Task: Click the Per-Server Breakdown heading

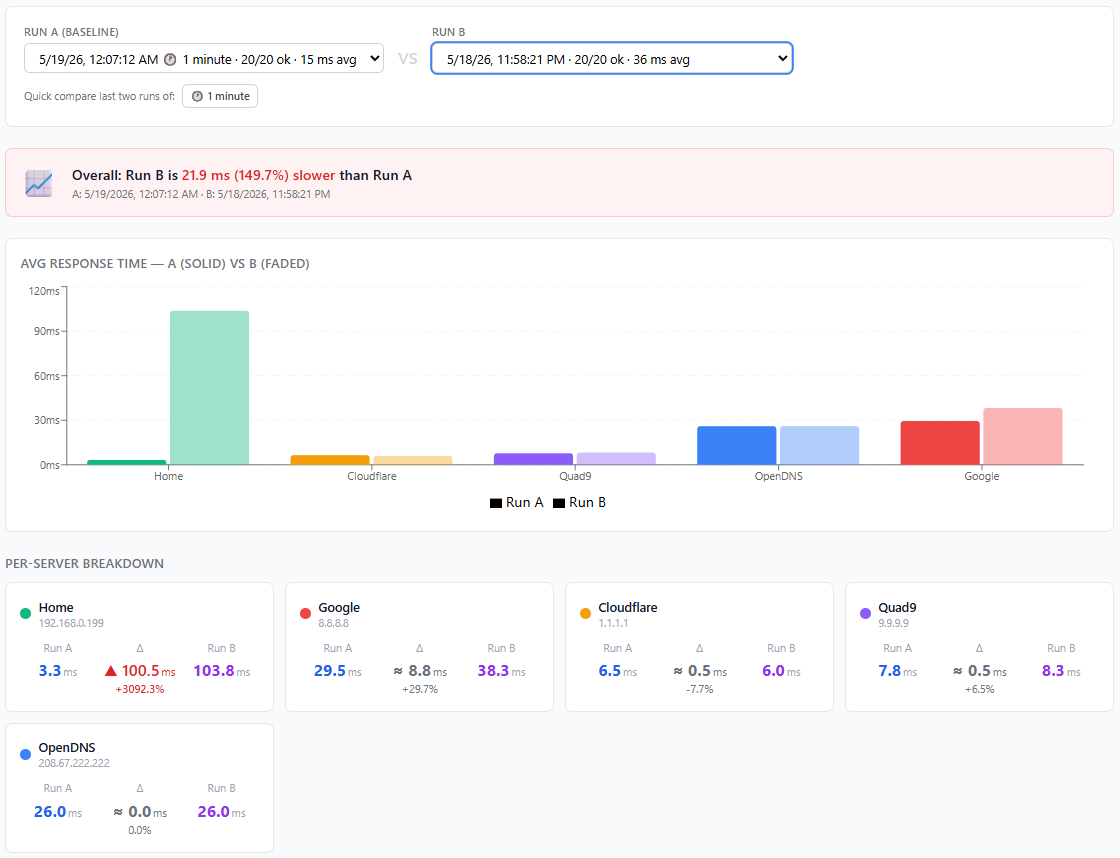Action: click(84, 564)
